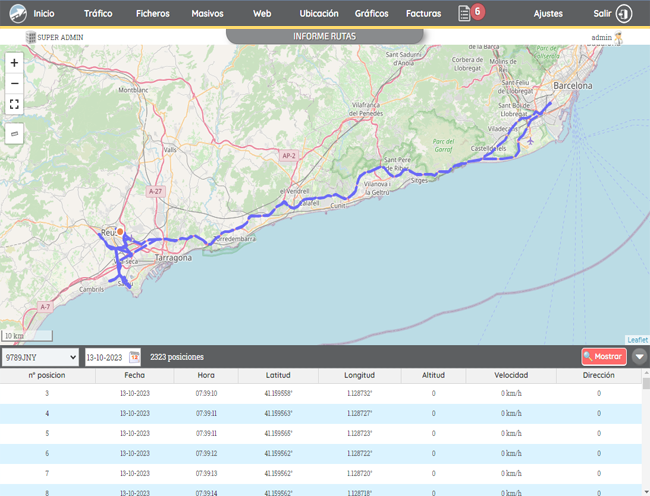This screenshot has height=496, width=650.
Task: Open the vehicle plate dropdown 9789JNY
Action: (40, 357)
